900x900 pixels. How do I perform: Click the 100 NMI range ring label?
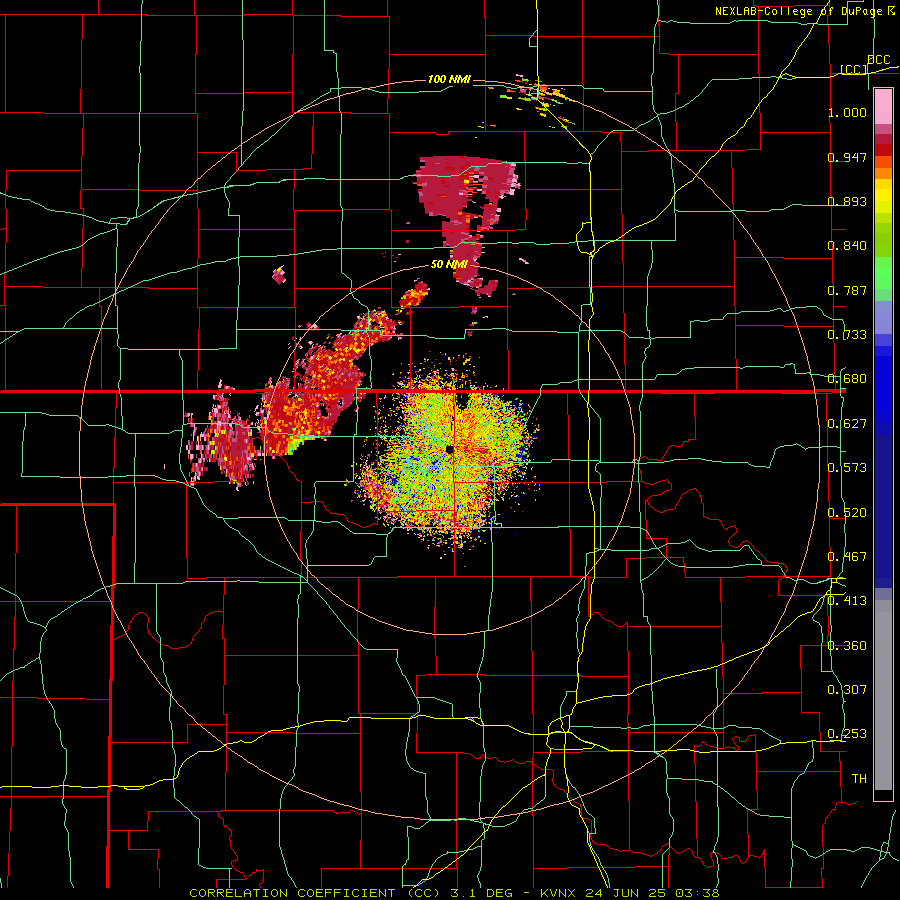(449, 79)
